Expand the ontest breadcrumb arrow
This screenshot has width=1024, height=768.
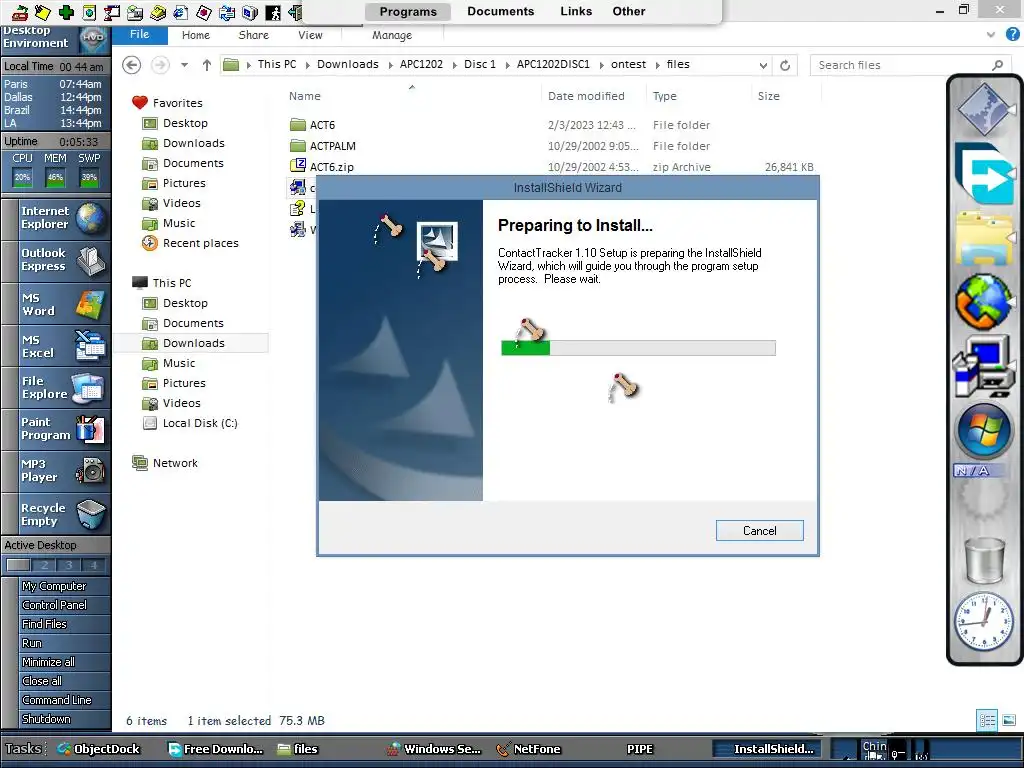pos(656,65)
